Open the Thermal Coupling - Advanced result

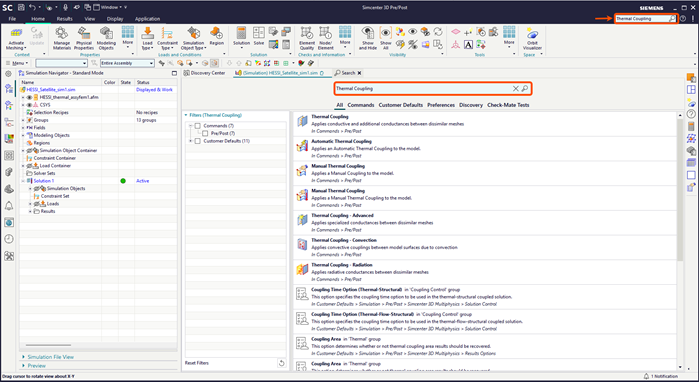(485, 222)
